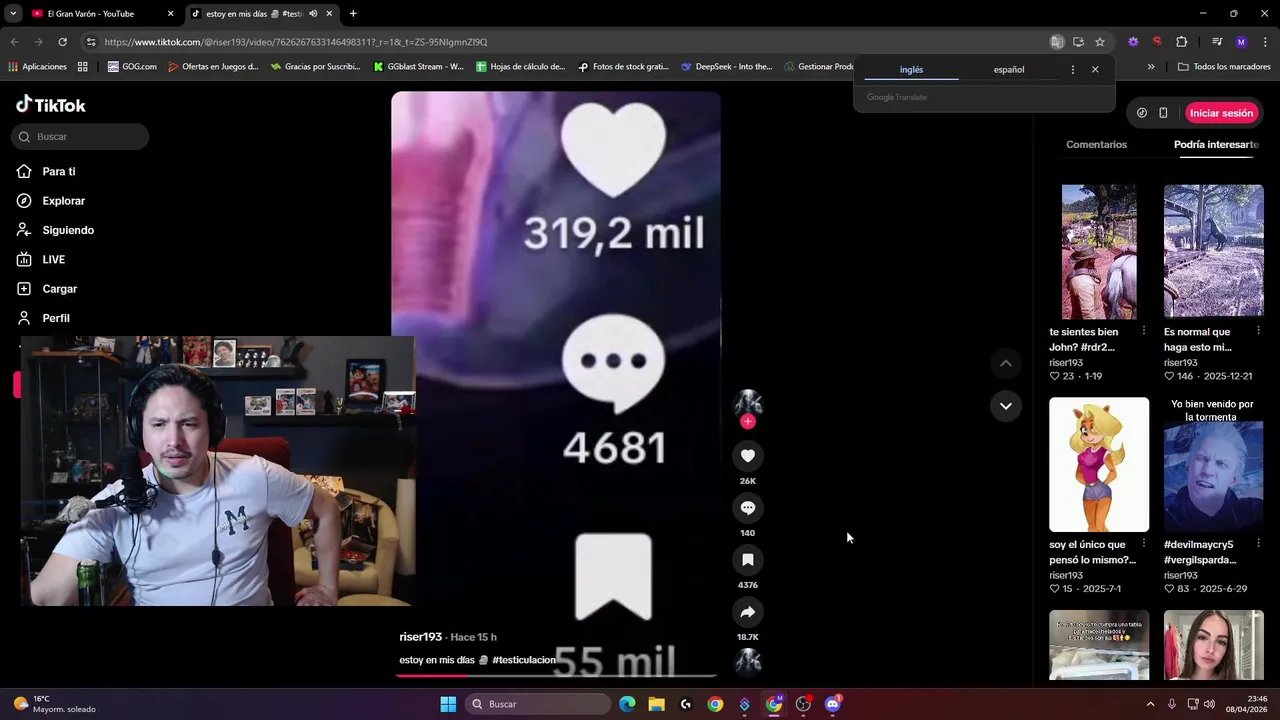Image resolution: width=1280 pixels, height=720 pixels.
Task: Click the TikTok coin icon beside phone icon
Action: coord(1142,113)
